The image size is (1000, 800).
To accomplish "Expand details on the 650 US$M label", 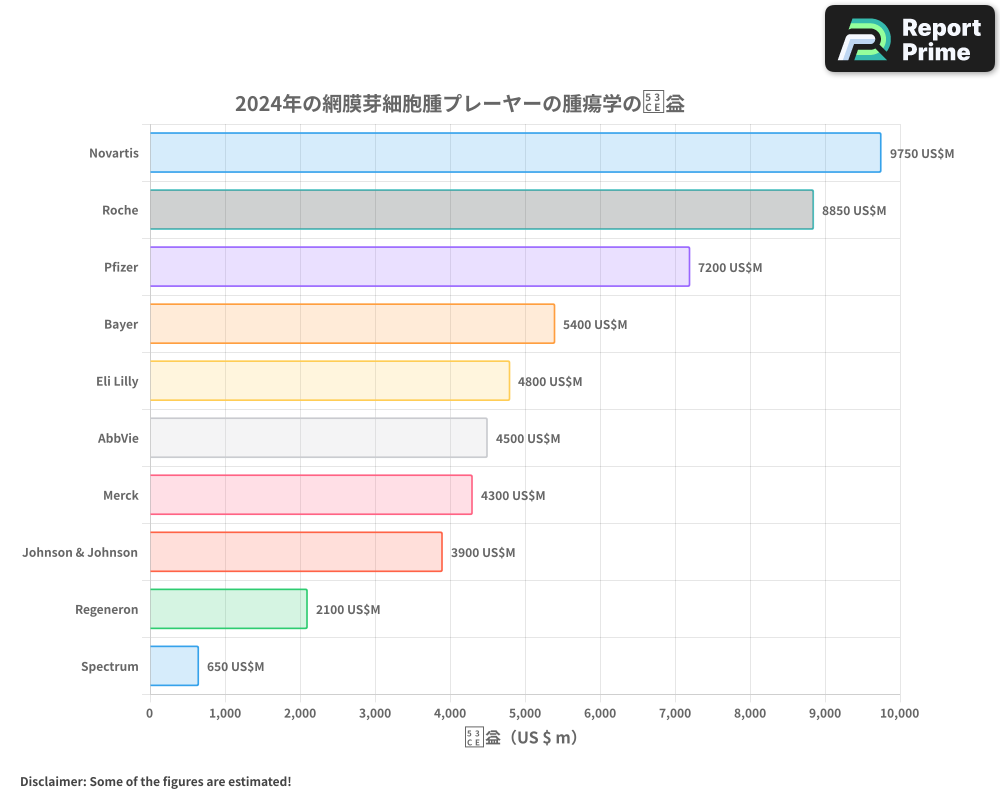I will (236, 666).
